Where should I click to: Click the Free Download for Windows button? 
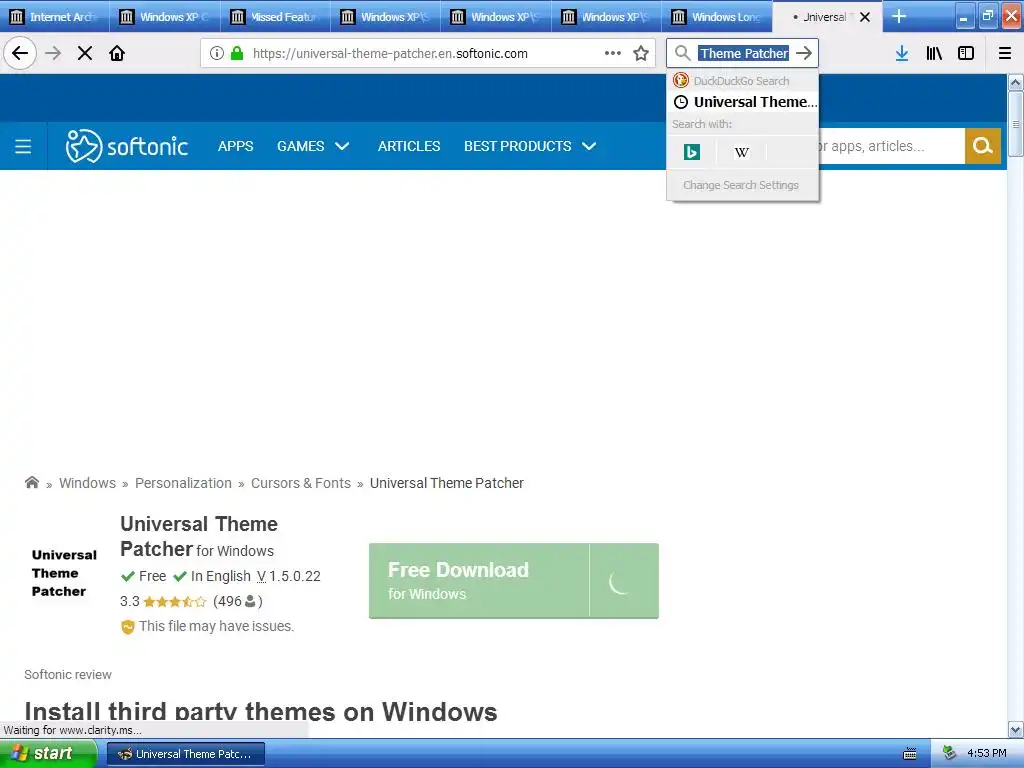point(513,581)
